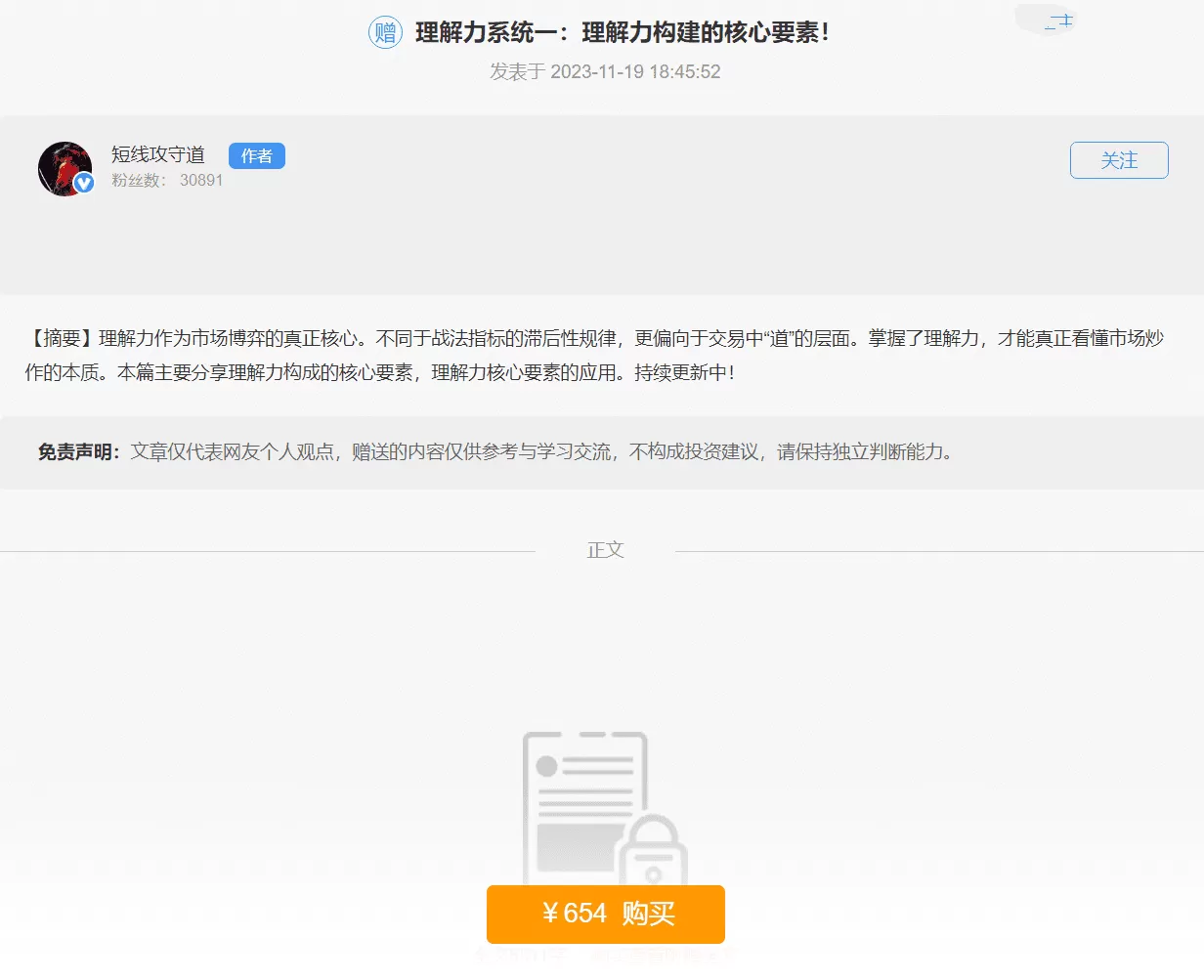Click the fans count 30891
The height and width of the screenshot is (980, 1204).
click(x=201, y=181)
